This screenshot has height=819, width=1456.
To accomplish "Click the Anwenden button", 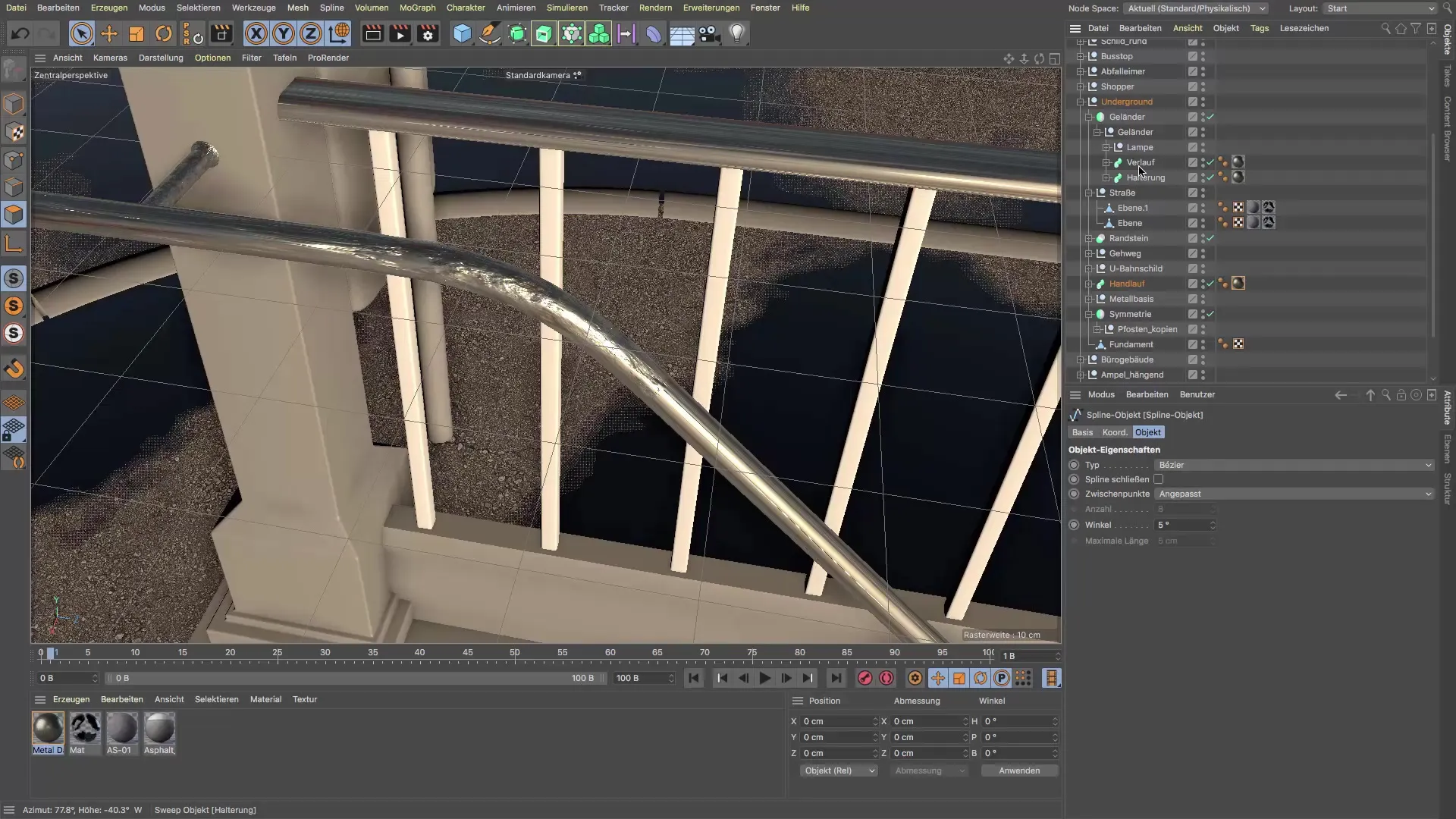I will click(x=1019, y=770).
